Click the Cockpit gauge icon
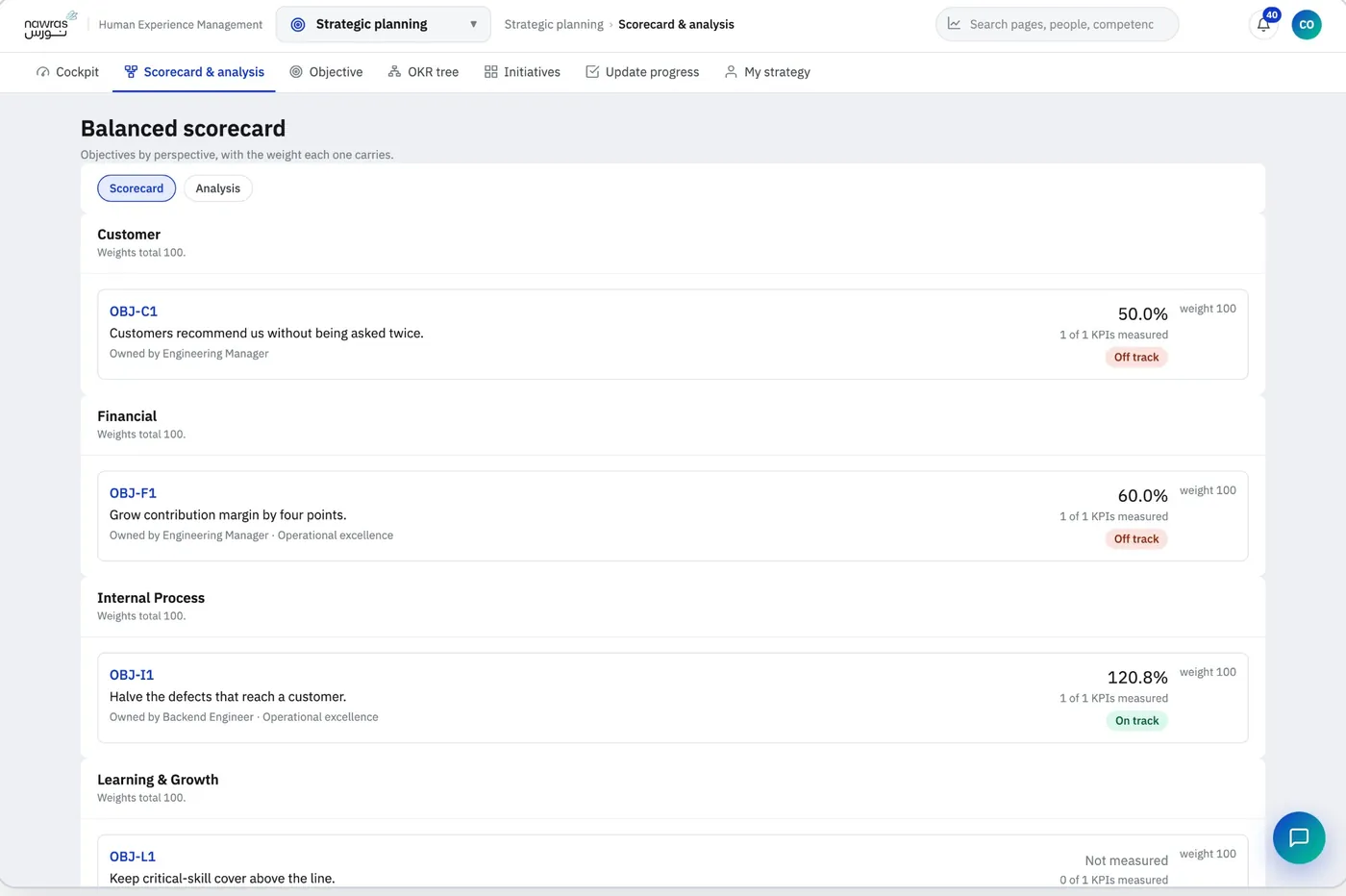Viewport: 1346px width, 896px height. coord(42,72)
